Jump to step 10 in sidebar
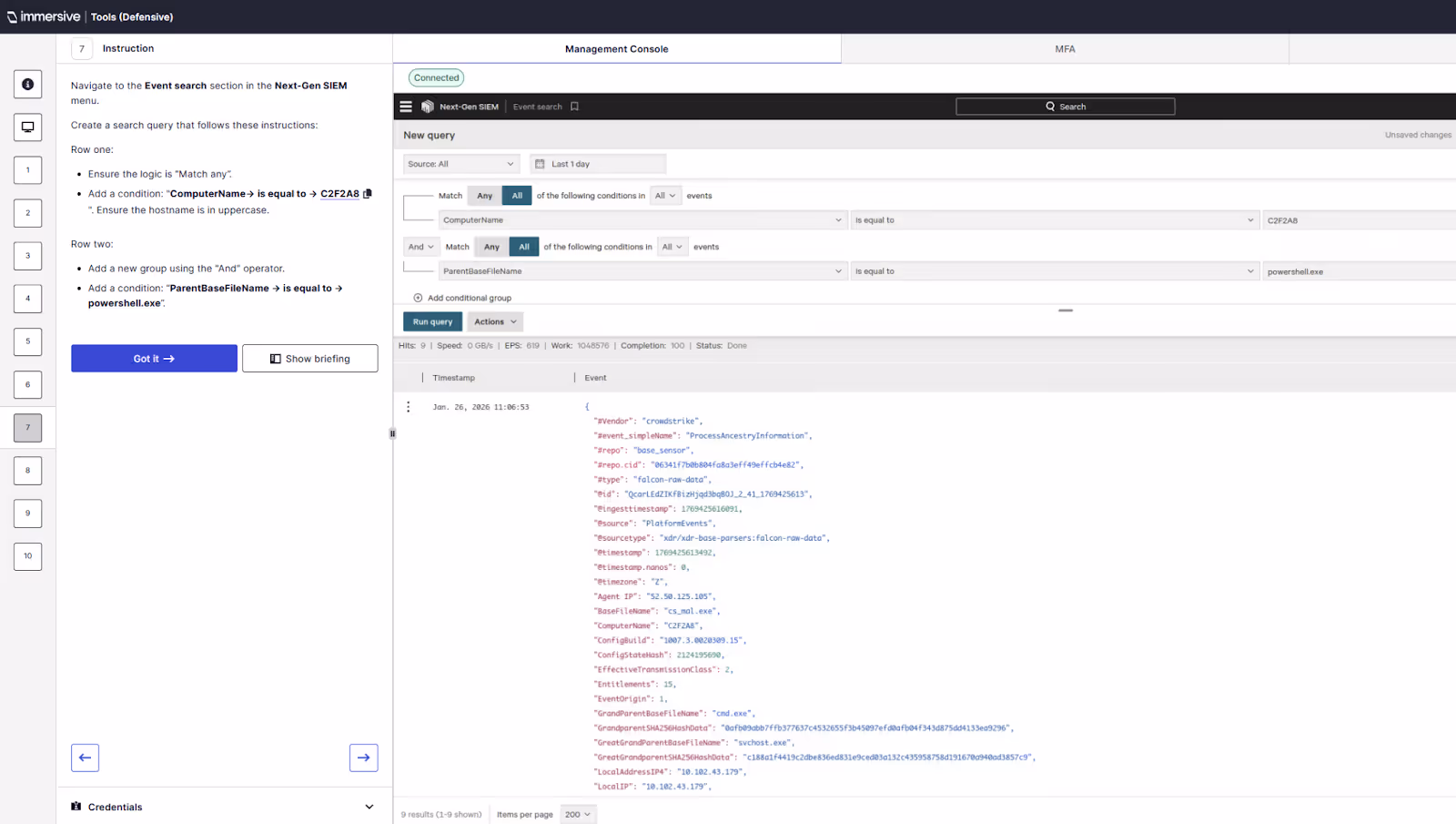1456x824 pixels. [27, 556]
